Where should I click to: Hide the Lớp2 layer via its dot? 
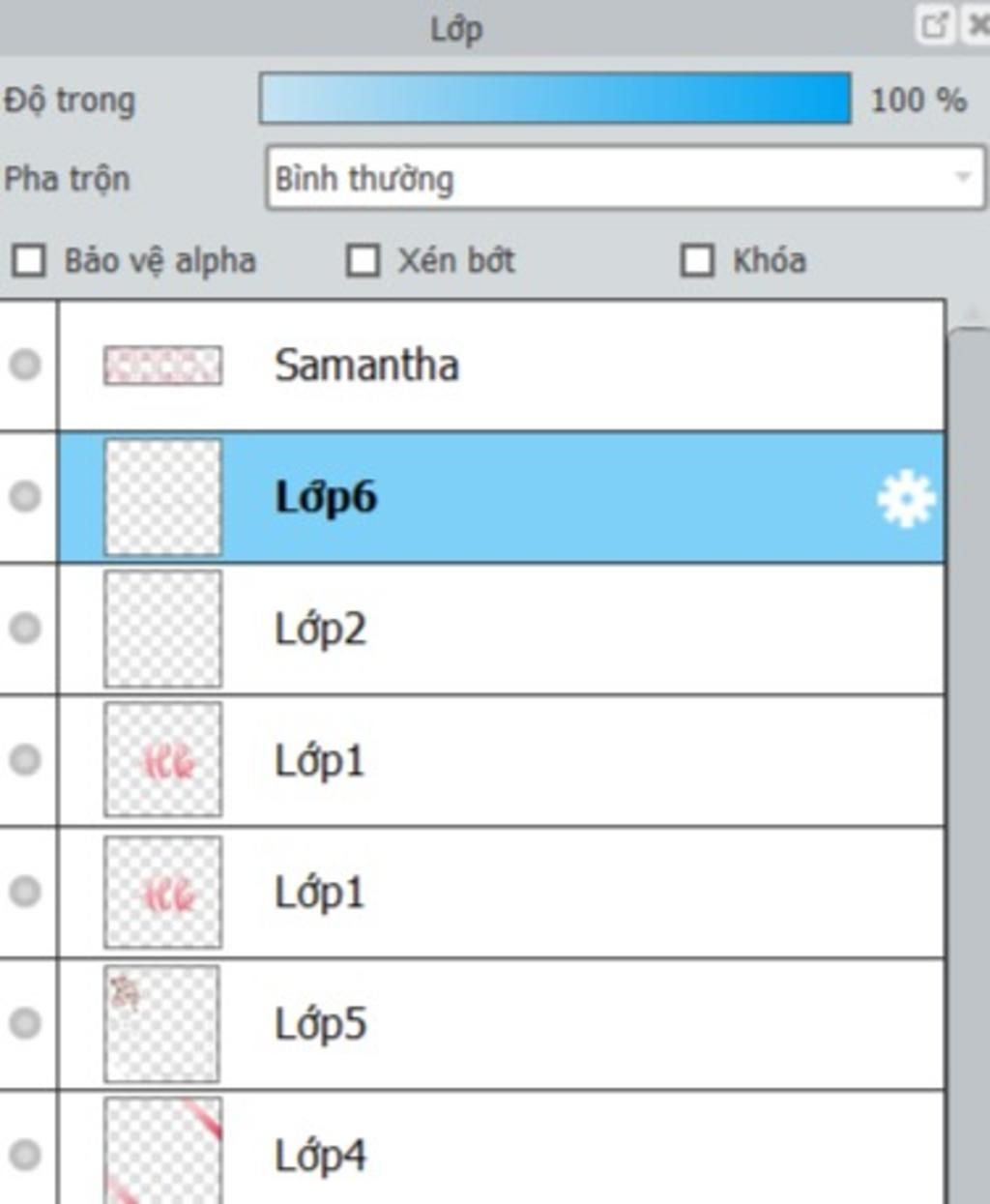click(x=25, y=628)
